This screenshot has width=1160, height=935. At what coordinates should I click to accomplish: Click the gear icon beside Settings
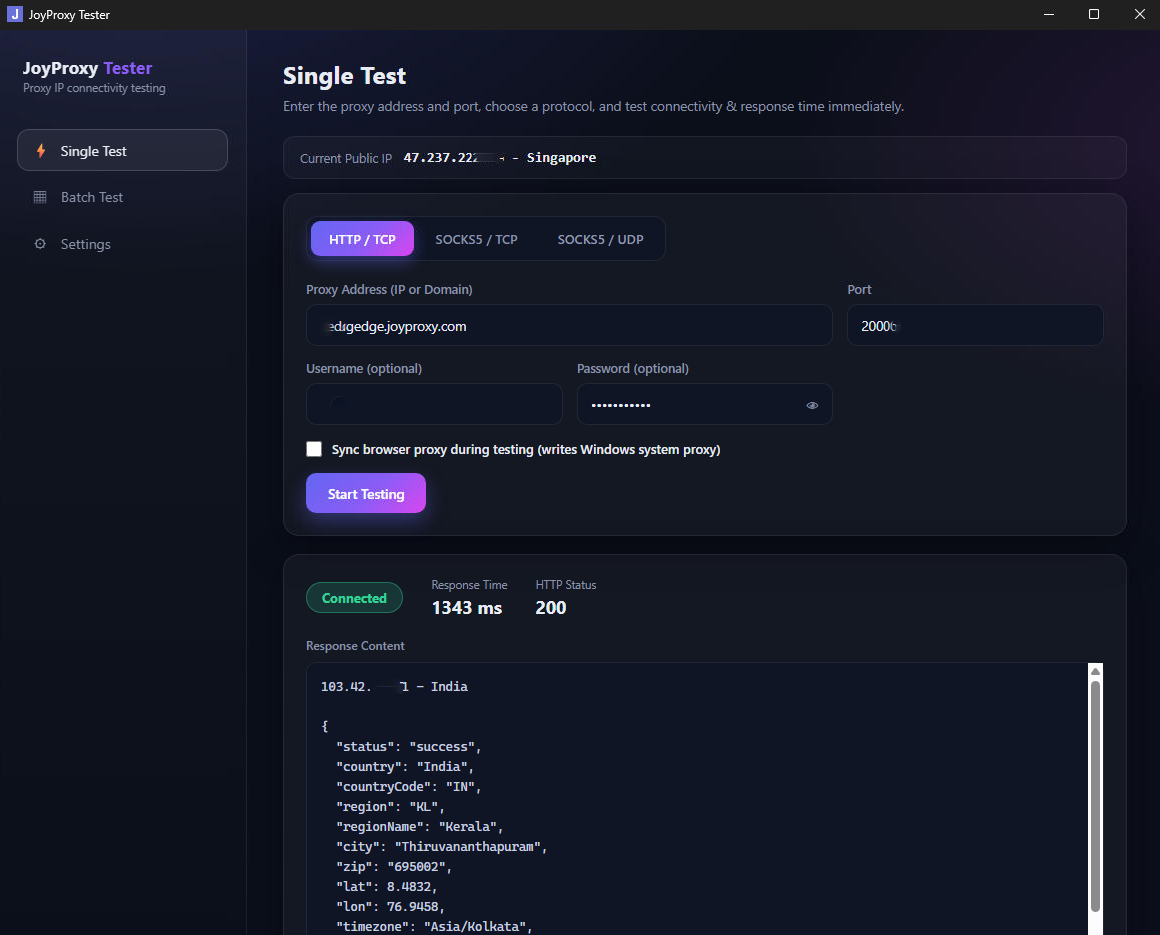40,243
